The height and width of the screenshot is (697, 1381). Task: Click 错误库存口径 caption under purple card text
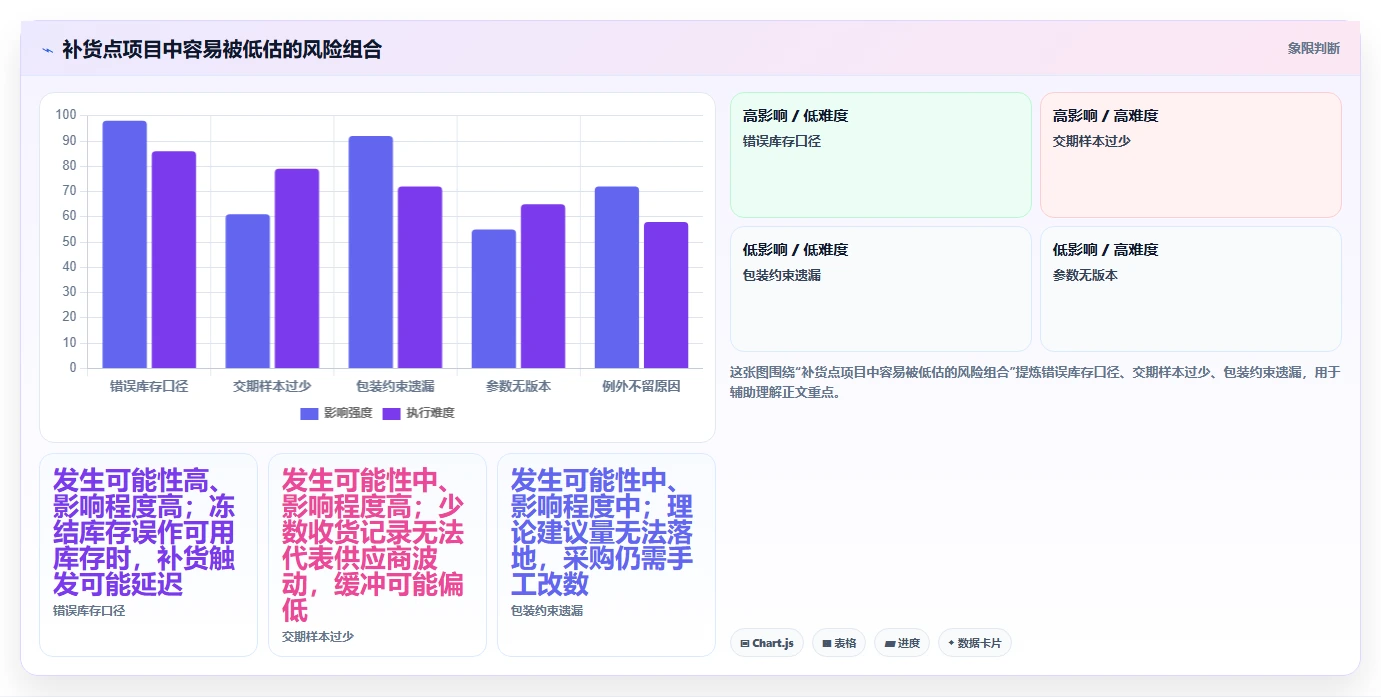point(89,611)
